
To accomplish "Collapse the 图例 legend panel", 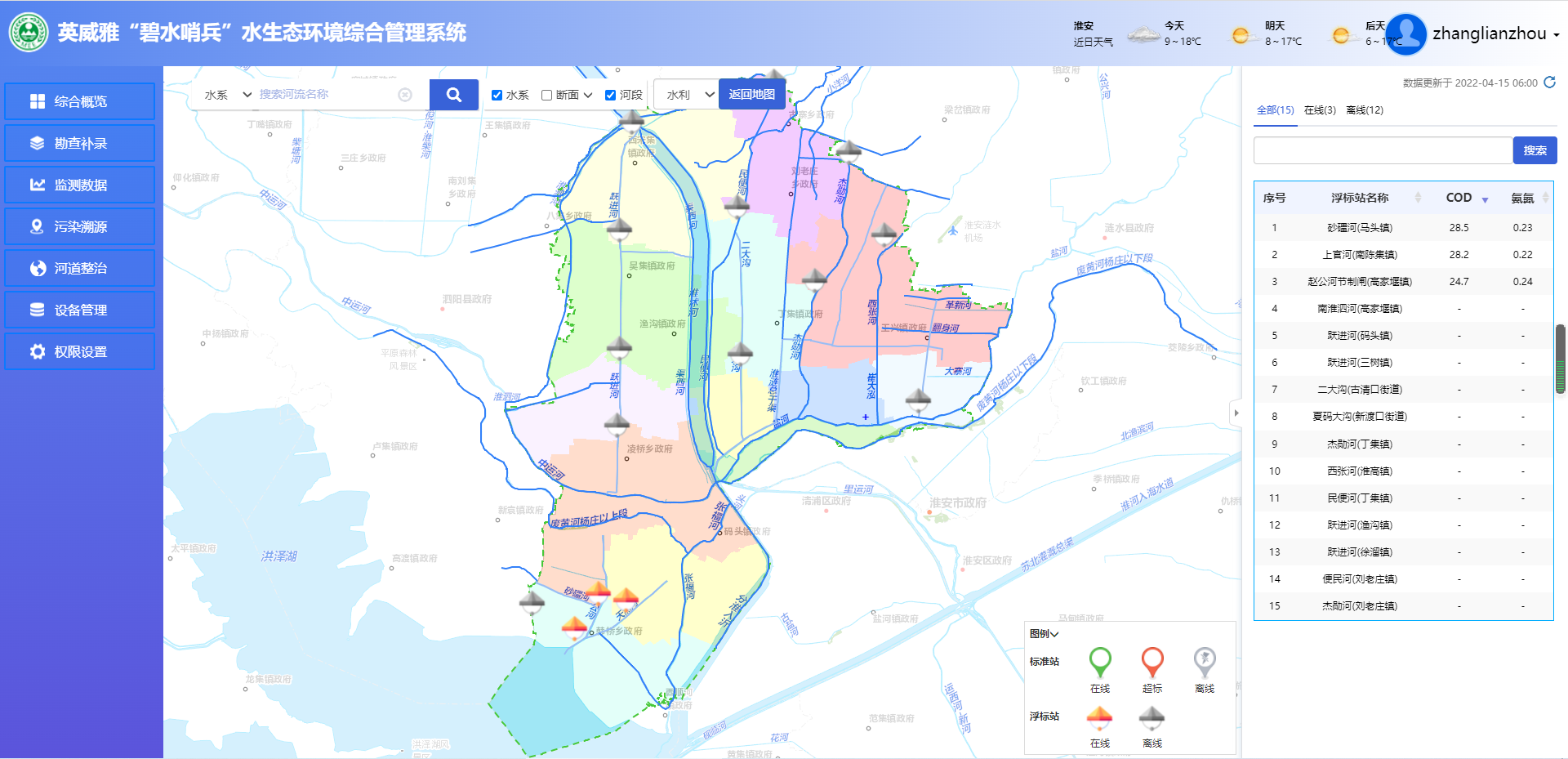I will (1045, 634).
